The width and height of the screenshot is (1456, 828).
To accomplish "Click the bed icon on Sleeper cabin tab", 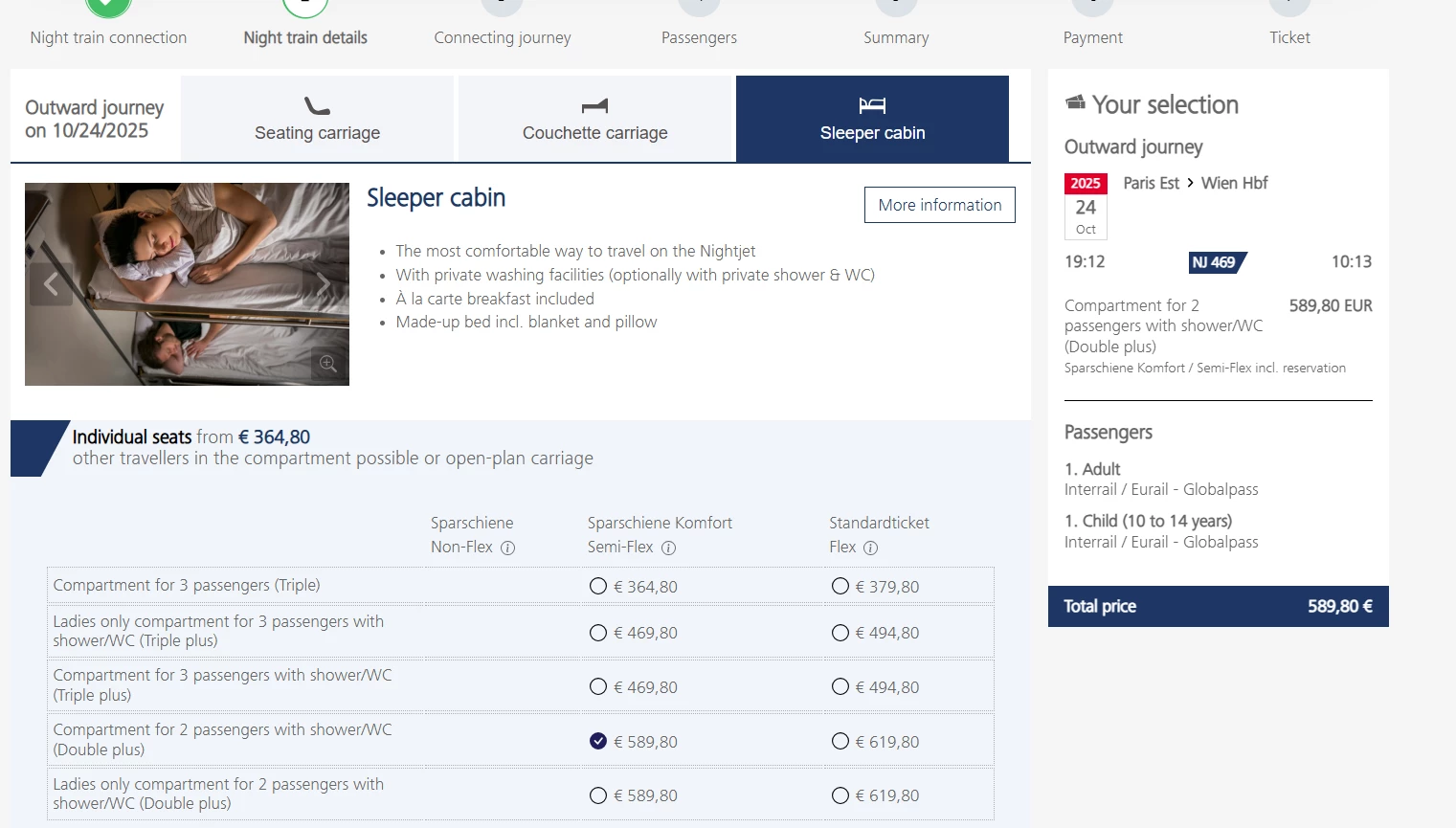I will click(x=872, y=105).
